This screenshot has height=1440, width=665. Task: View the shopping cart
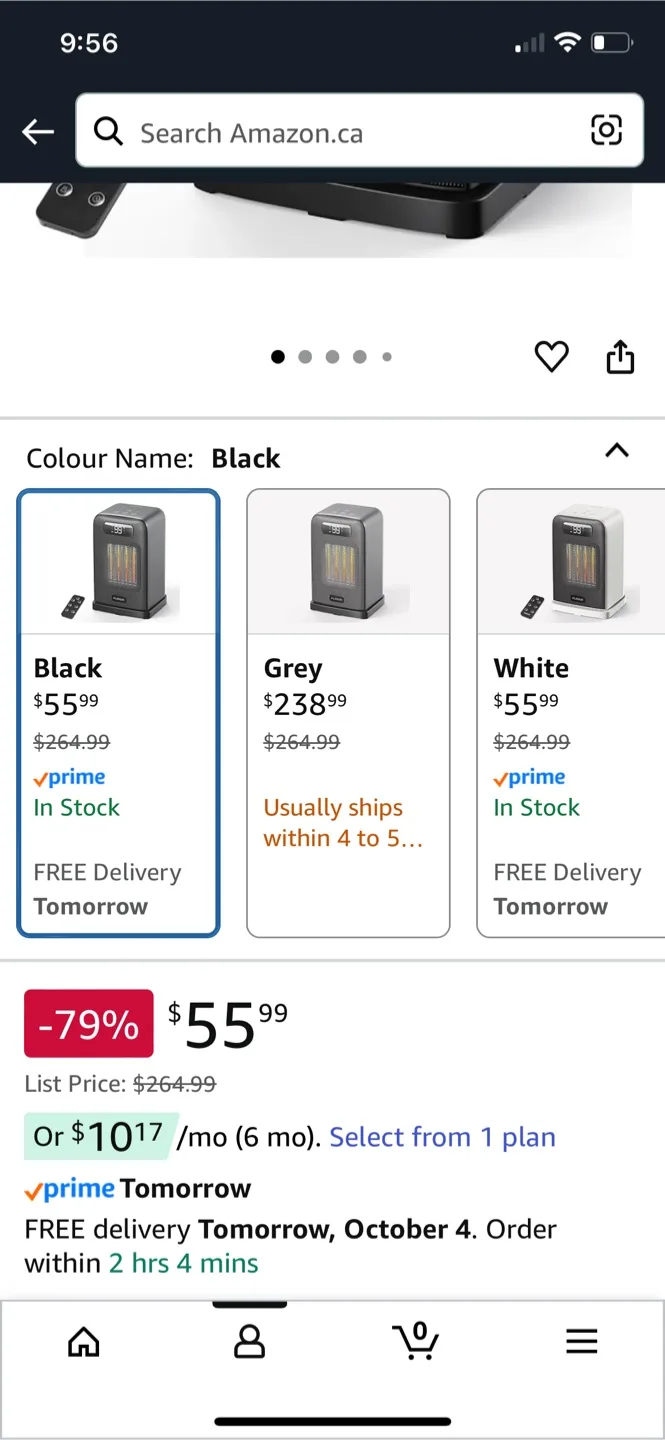(416, 1342)
